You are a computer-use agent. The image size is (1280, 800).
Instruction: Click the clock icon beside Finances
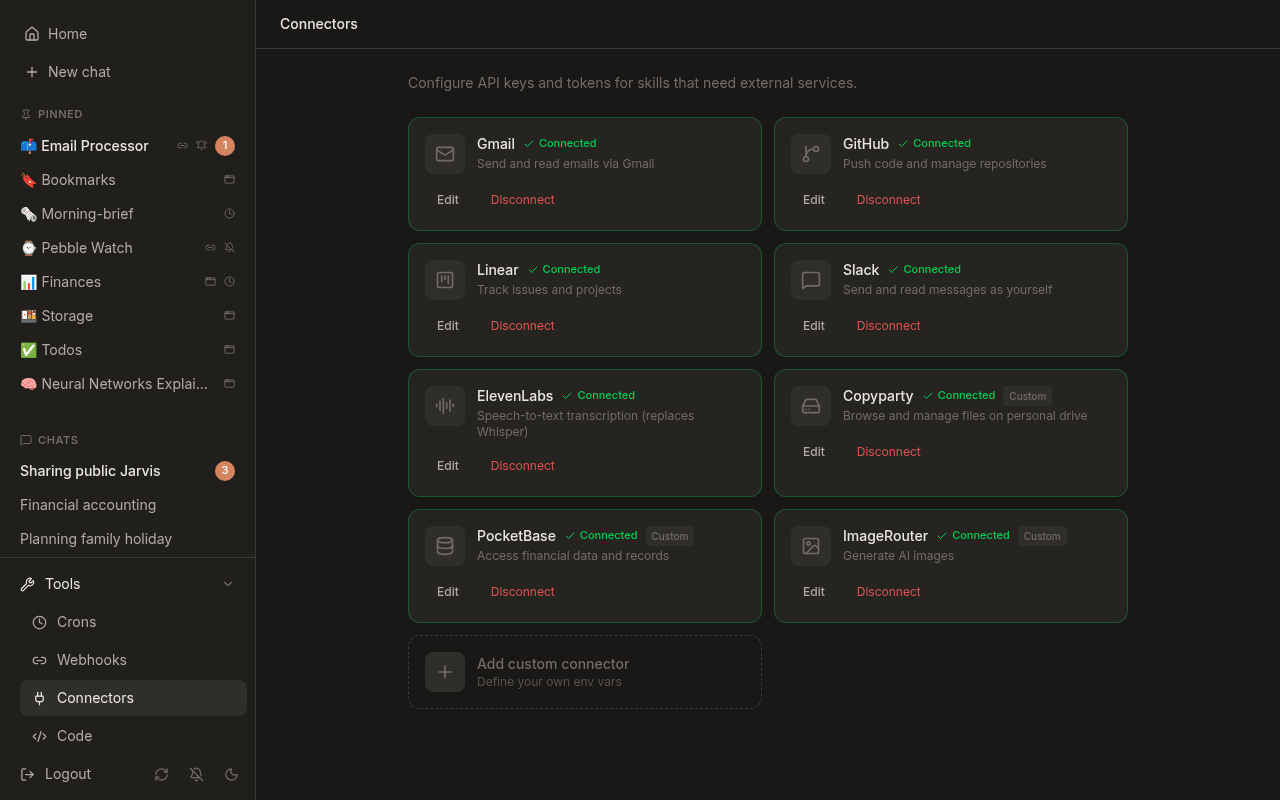(229, 282)
